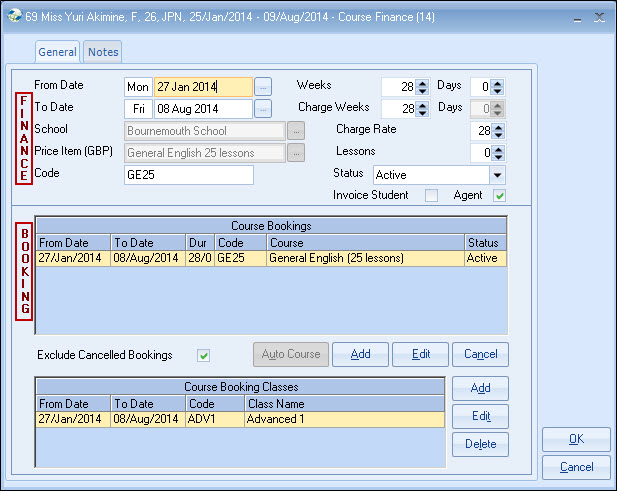Screen dimensions: 617x491
Task: Switch to the Notes tab
Action: tap(102, 52)
